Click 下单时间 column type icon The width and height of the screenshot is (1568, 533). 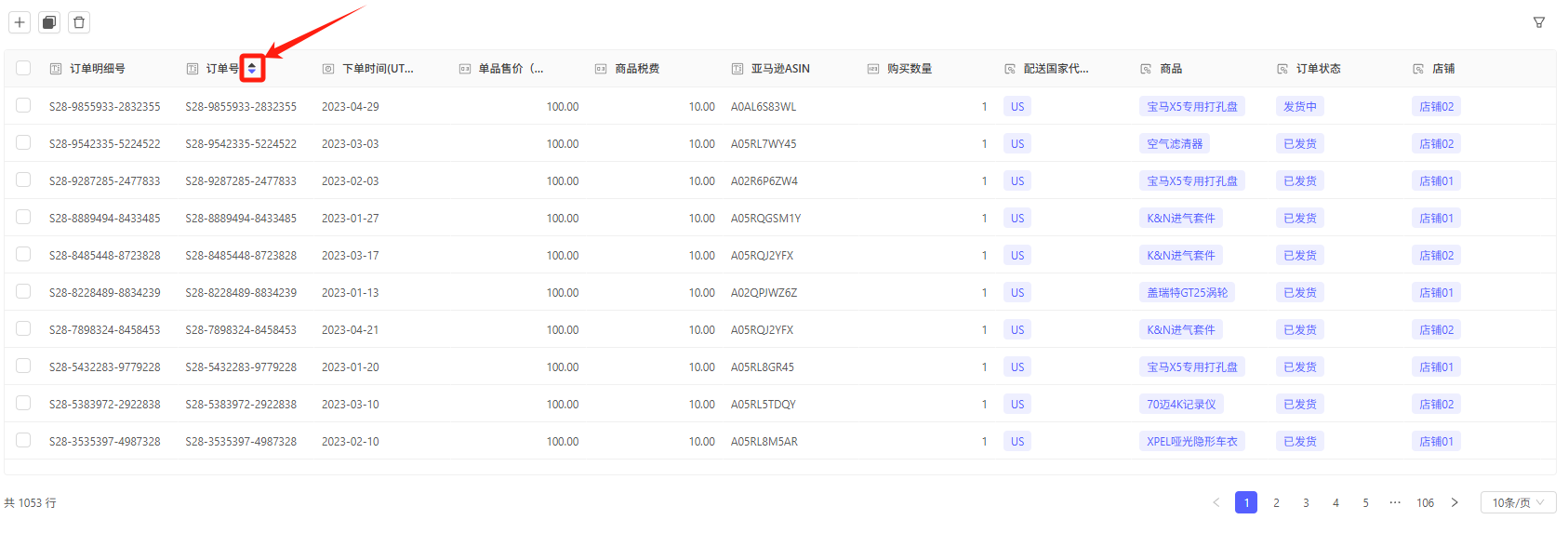point(328,69)
